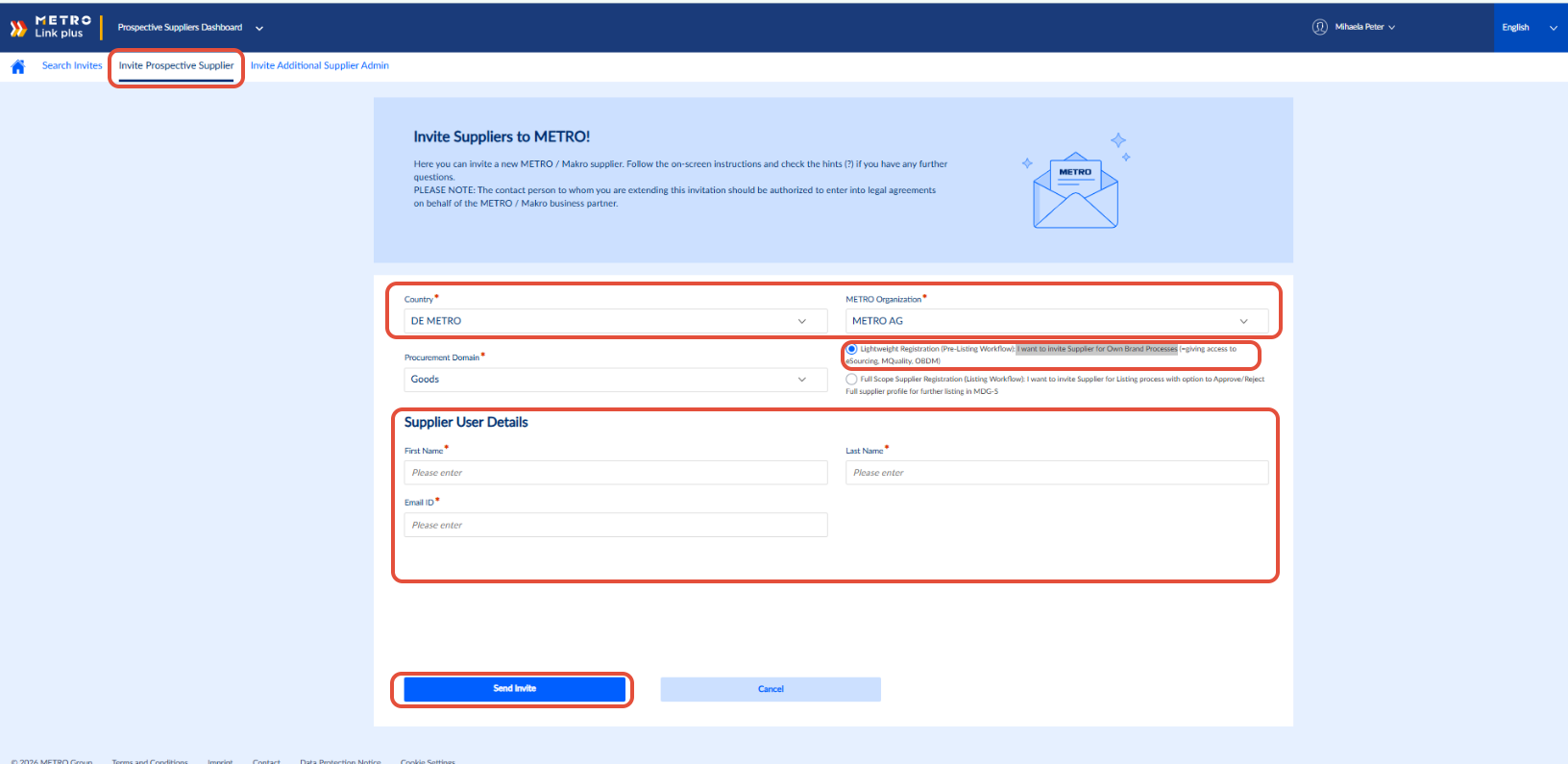Open the METRO Organization dropdown
The width and height of the screenshot is (1568, 764).
click(x=1057, y=321)
